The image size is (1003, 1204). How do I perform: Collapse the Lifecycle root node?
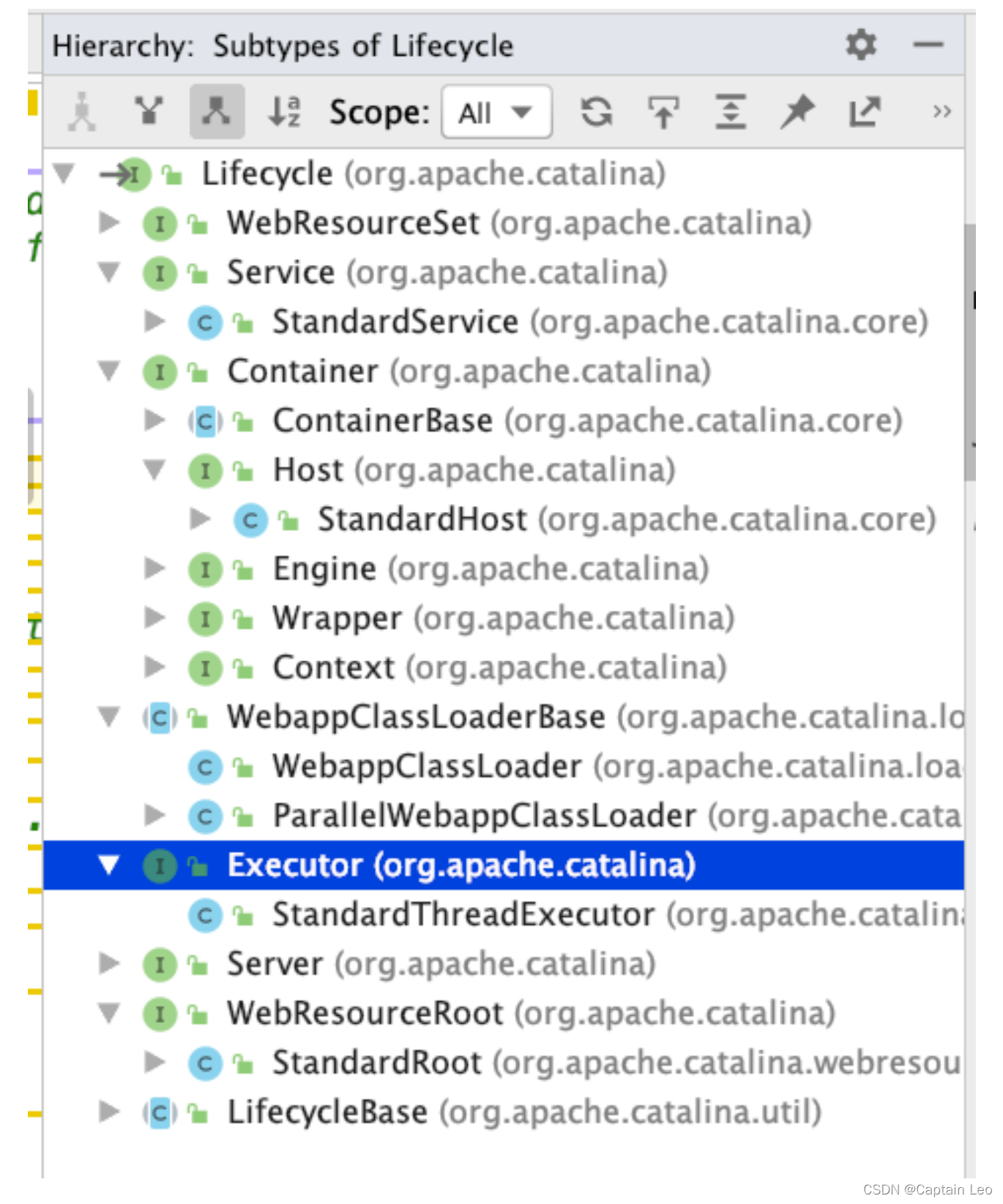tap(64, 174)
